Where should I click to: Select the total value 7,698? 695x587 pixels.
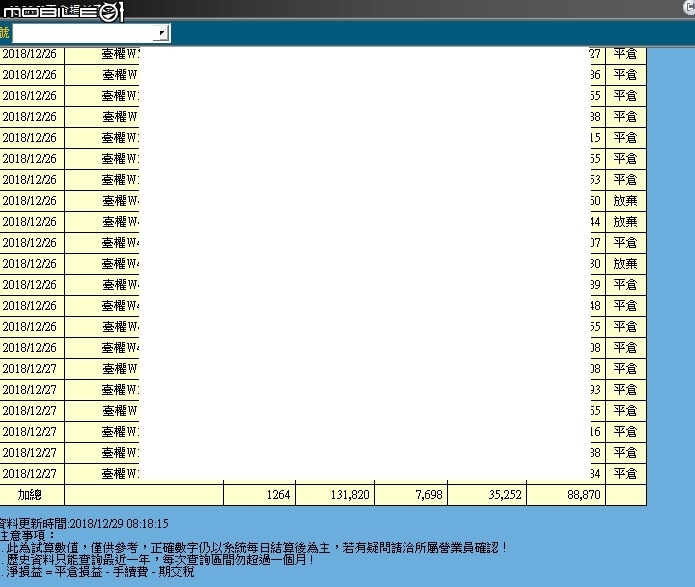click(x=429, y=495)
